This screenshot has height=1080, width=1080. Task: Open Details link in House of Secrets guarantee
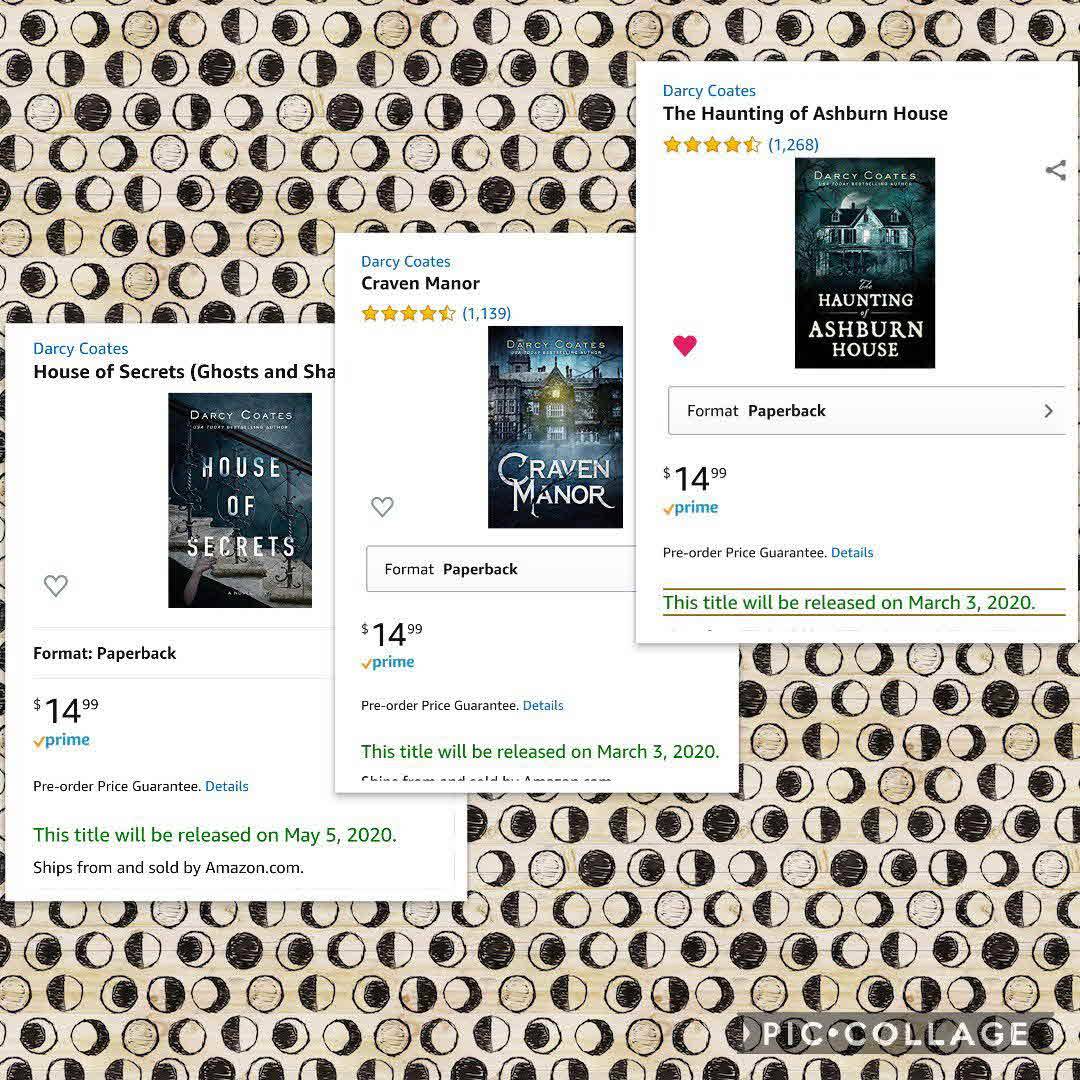[x=227, y=786]
